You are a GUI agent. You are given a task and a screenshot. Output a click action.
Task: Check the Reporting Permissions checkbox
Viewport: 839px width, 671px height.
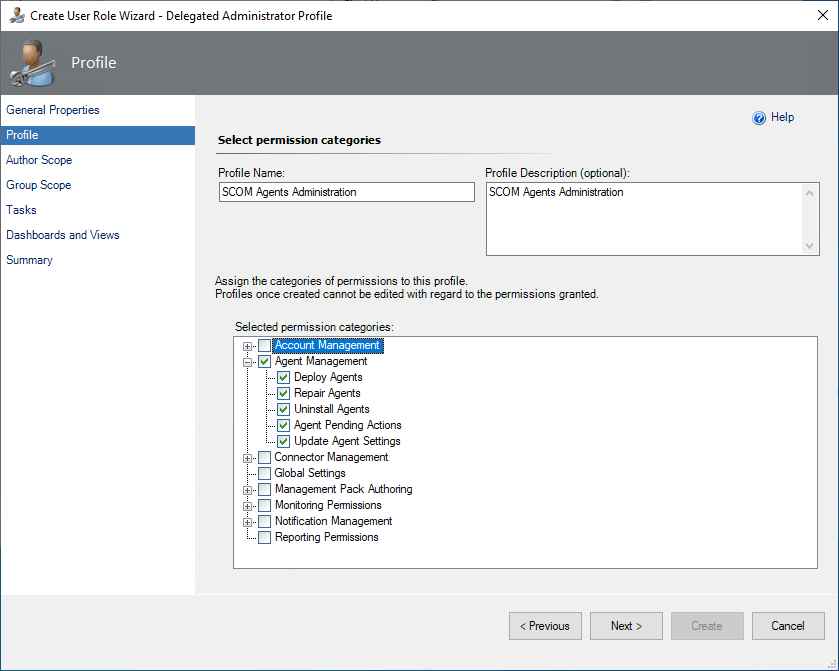click(x=264, y=538)
